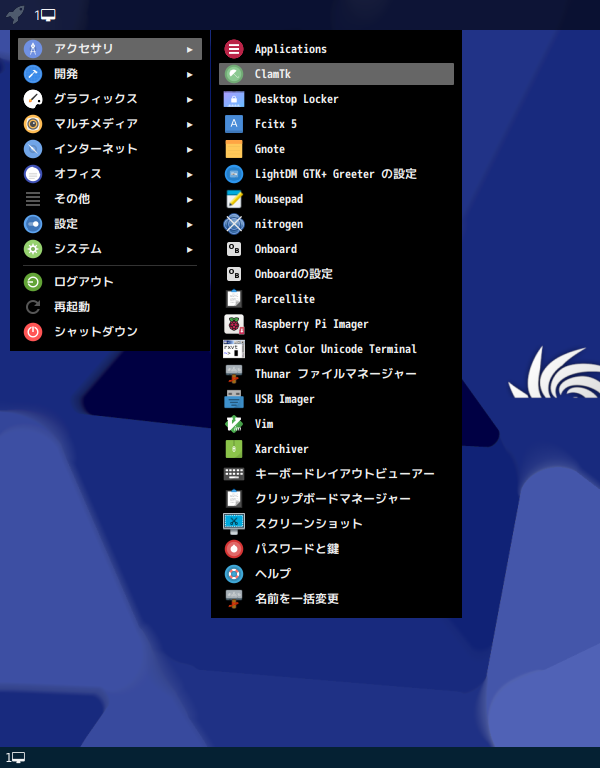
Task: Click the rocket launcher icon in top panel
Action: 15,15
